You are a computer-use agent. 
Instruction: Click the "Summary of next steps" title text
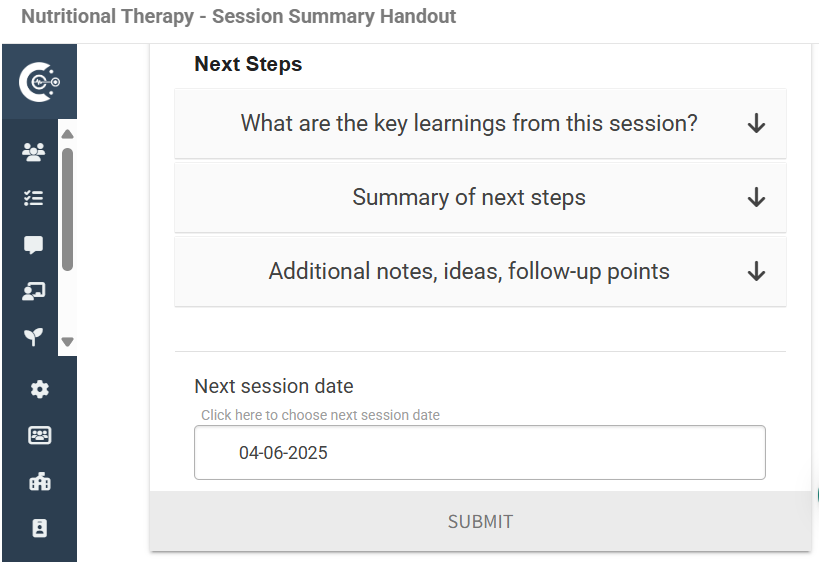click(x=469, y=198)
